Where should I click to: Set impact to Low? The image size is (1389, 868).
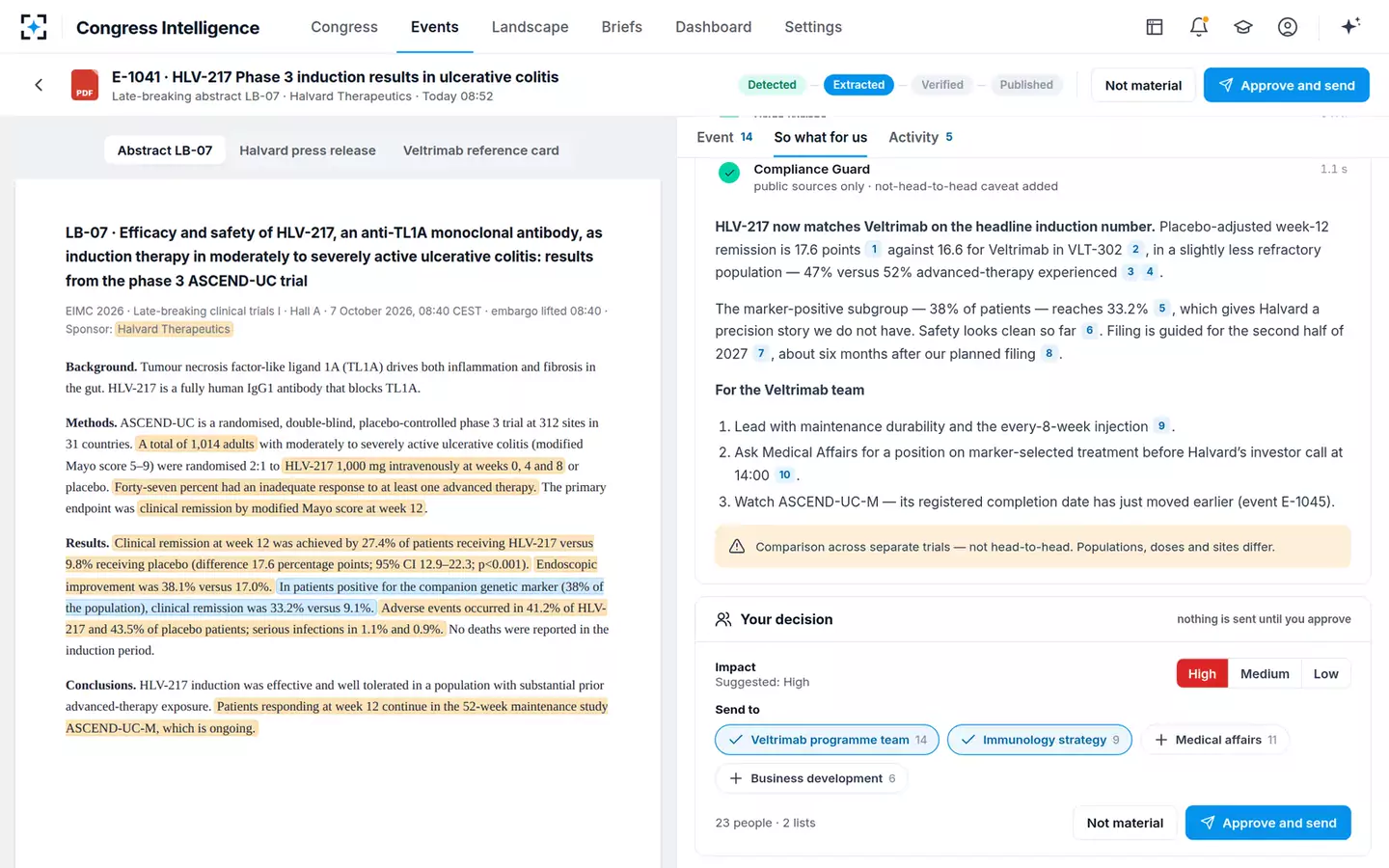click(x=1325, y=673)
